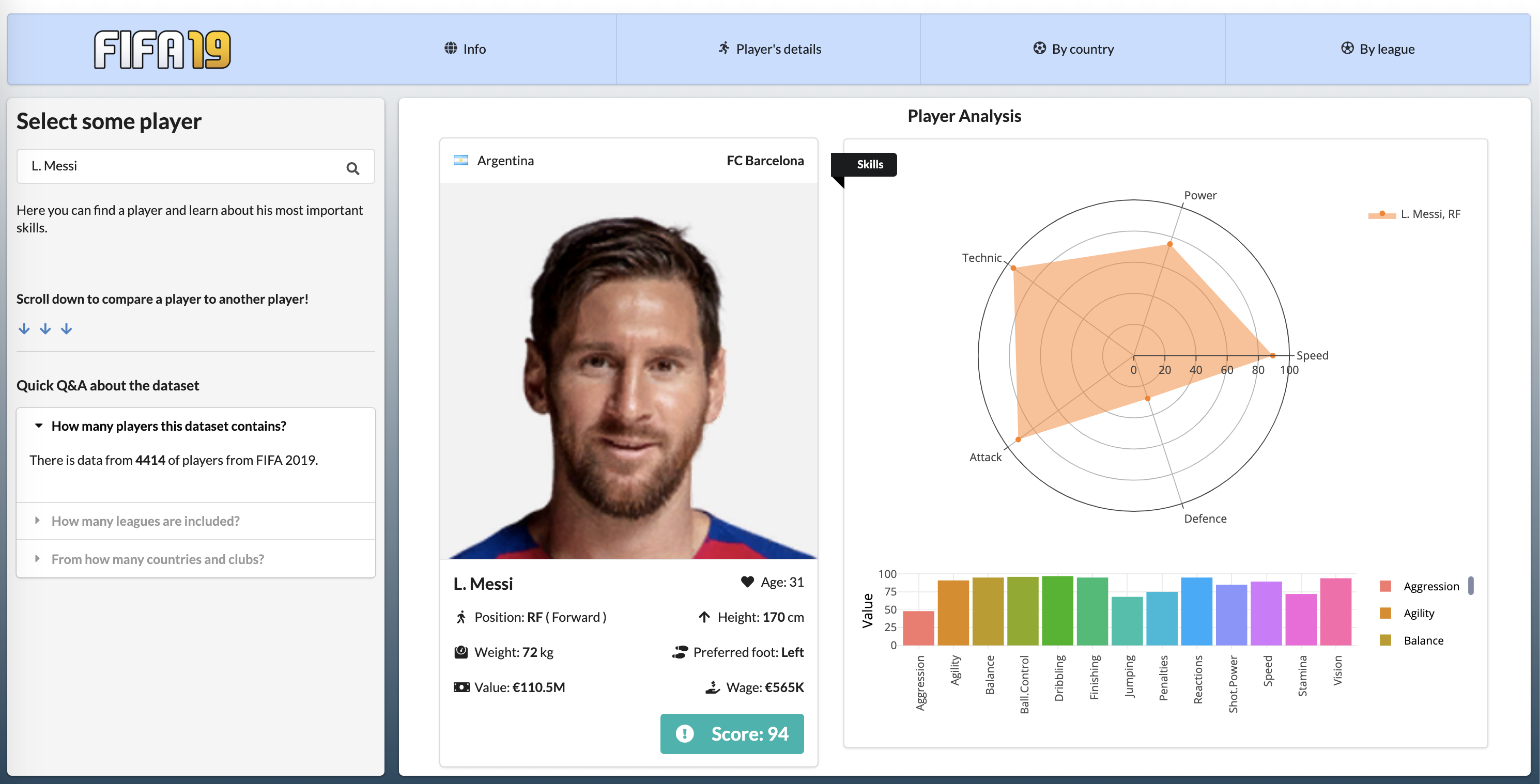Viewport: 1540px width, 784px height.
Task: Click the FC Barcelona club label
Action: (x=765, y=159)
